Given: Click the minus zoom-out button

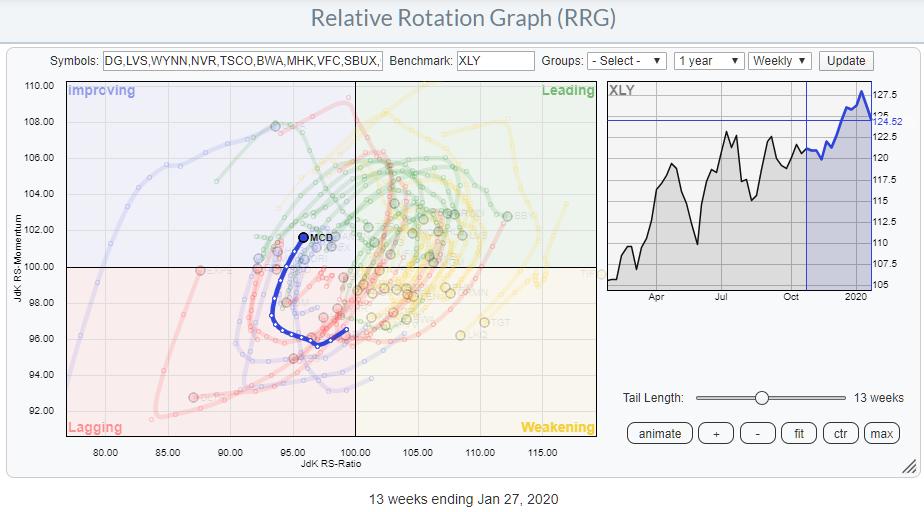Looking at the screenshot, I should coord(757,433).
